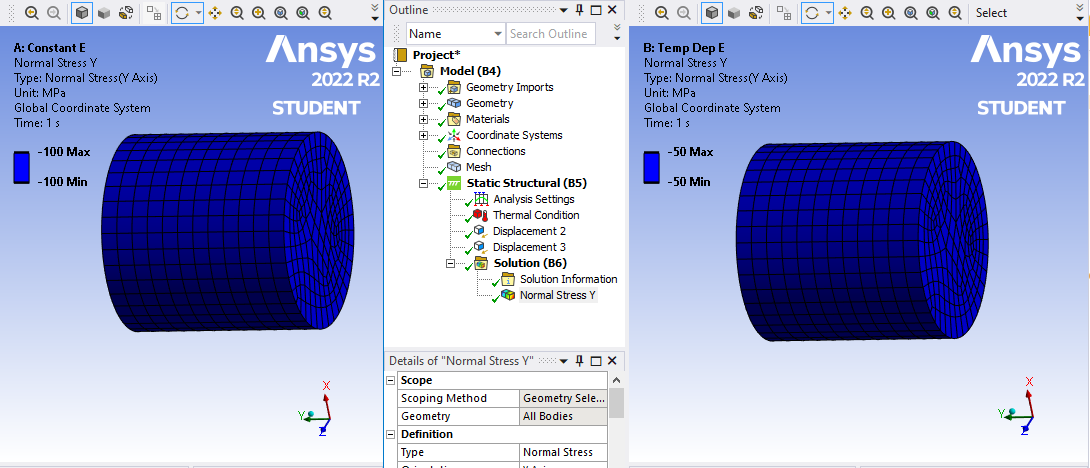Toggle Shaded Exterior and Edges in Constant E toolbar
The width and height of the screenshot is (1090, 468).
(82, 13)
